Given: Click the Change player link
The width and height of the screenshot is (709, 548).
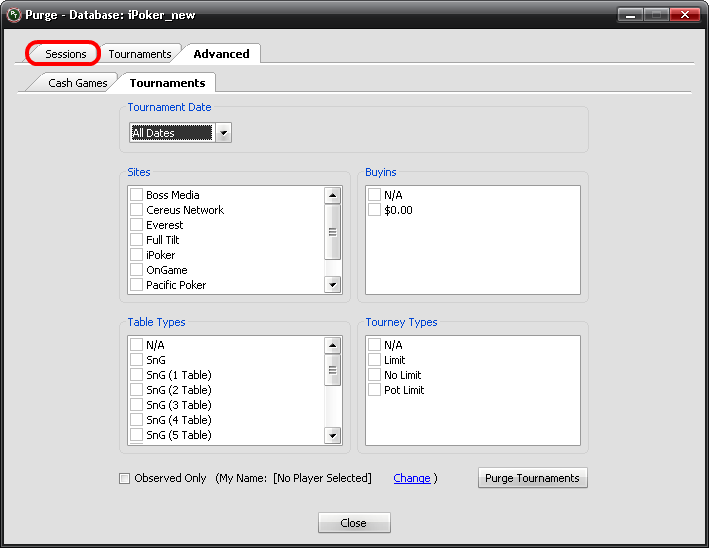Looking at the screenshot, I should [412, 478].
